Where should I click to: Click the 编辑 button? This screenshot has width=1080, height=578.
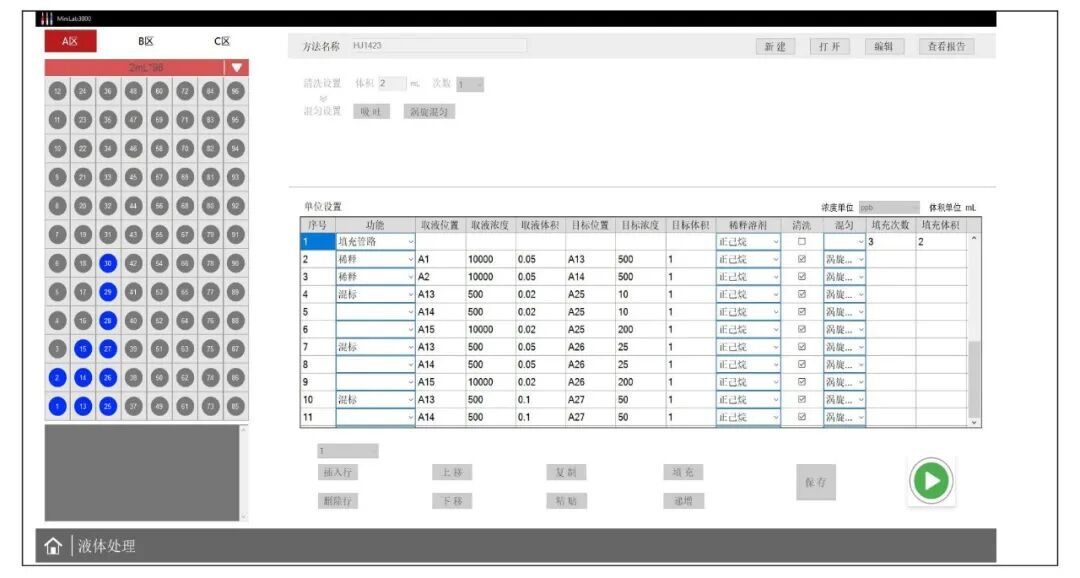tap(884, 46)
